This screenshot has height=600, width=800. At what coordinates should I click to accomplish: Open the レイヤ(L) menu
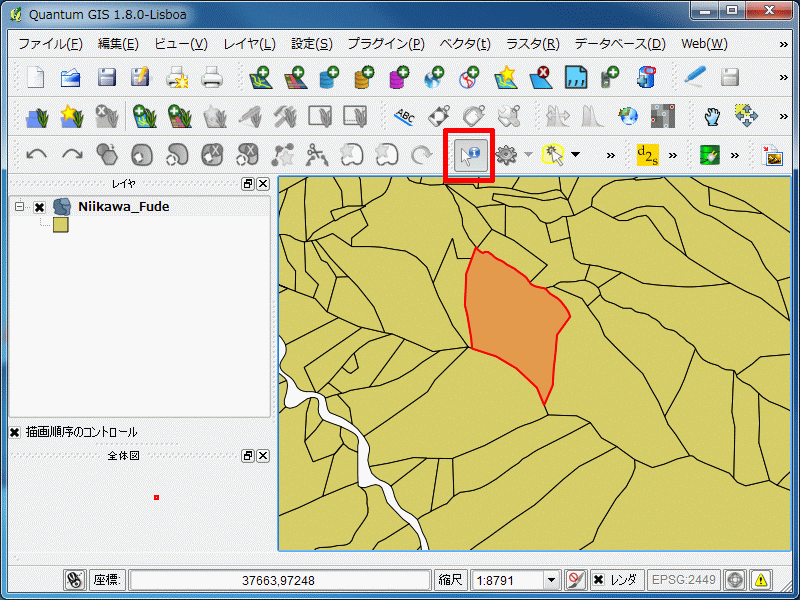[249, 44]
